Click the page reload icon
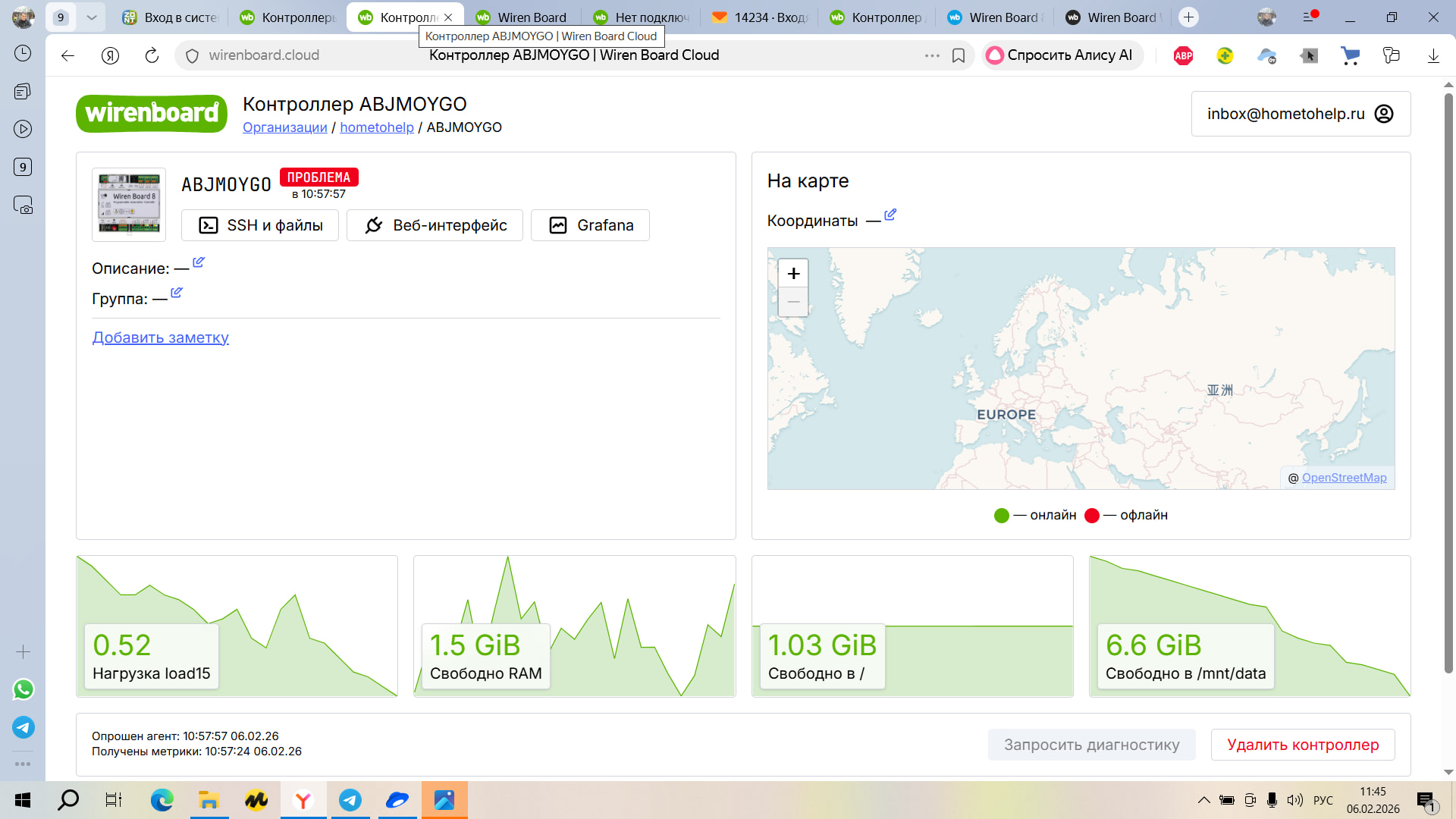The image size is (1456, 819). (152, 55)
